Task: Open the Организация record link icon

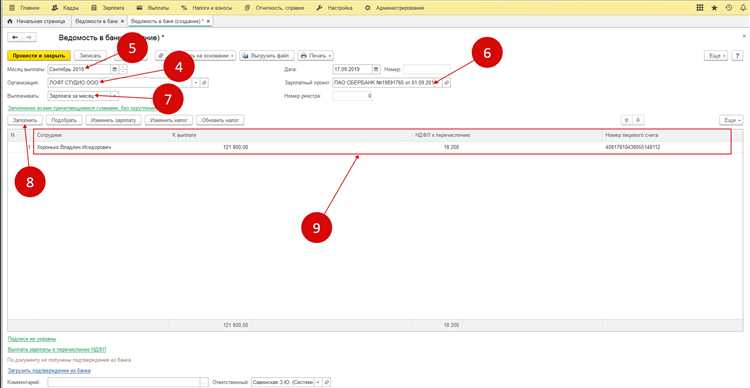Action: pos(205,83)
